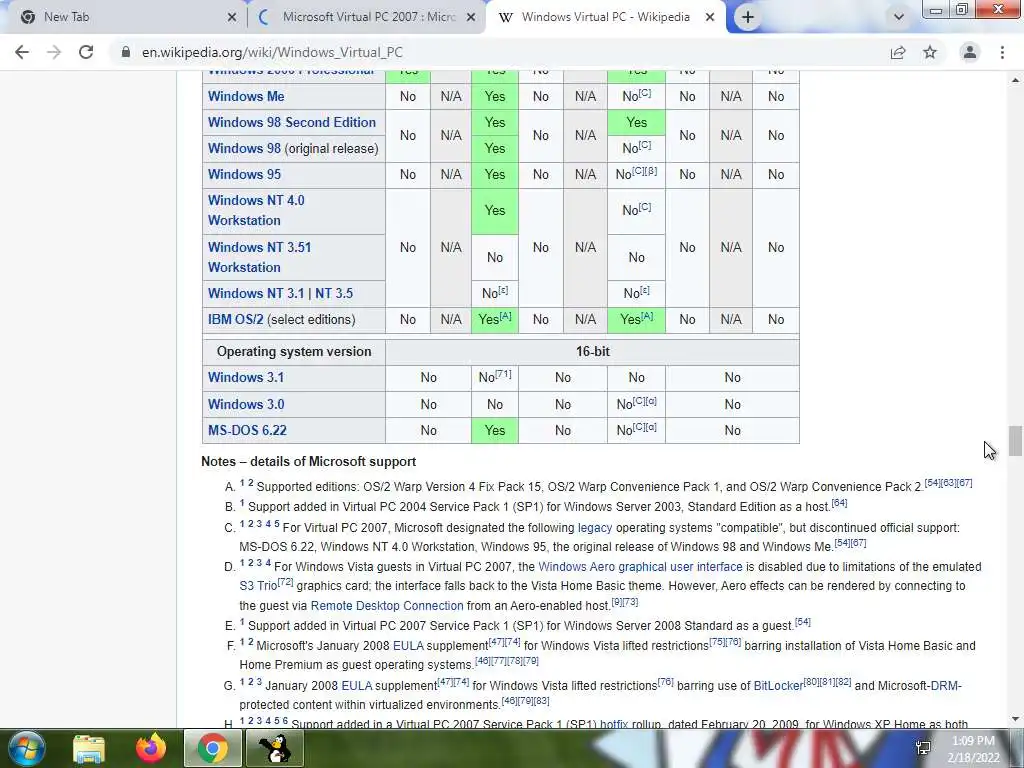This screenshot has width=1024, height=768.
Task: Open the IBM OS/2 link
Action: tap(236, 319)
